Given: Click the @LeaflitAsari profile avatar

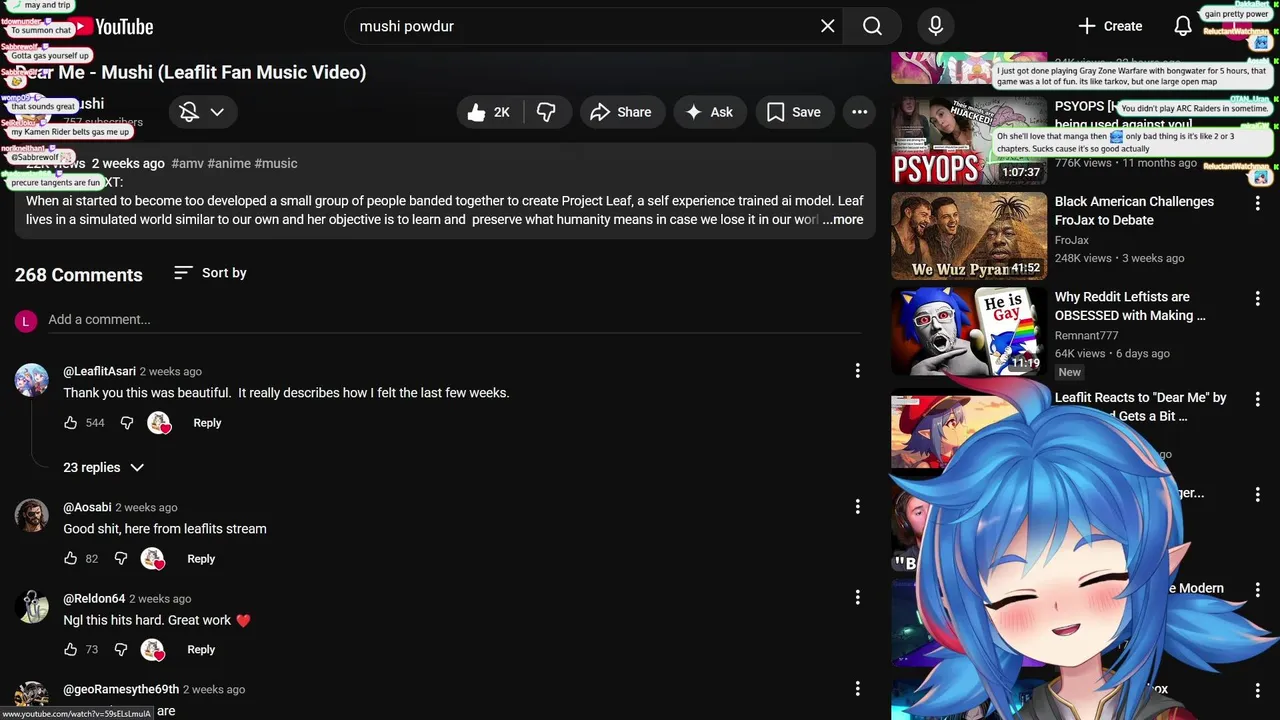Looking at the screenshot, I should pyautogui.click(x=31, y=380).
